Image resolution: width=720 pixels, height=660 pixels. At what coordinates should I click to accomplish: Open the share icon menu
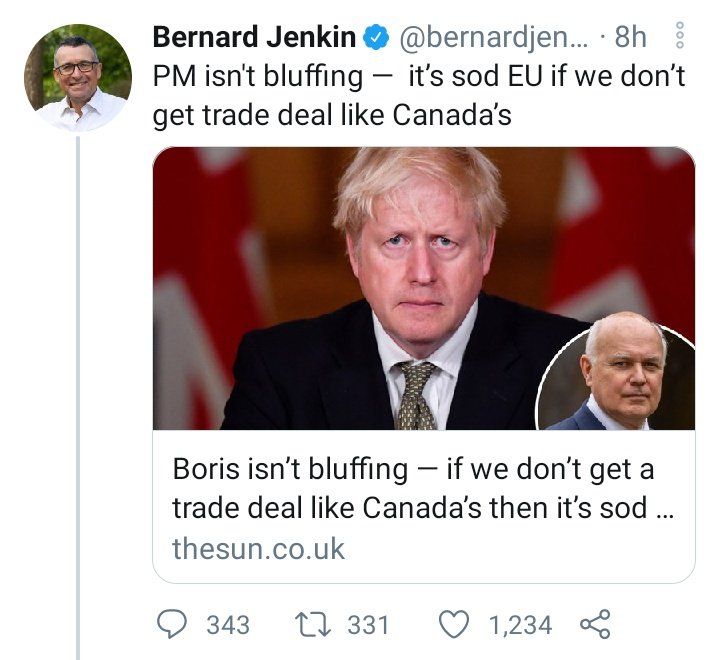click(595, 624)
